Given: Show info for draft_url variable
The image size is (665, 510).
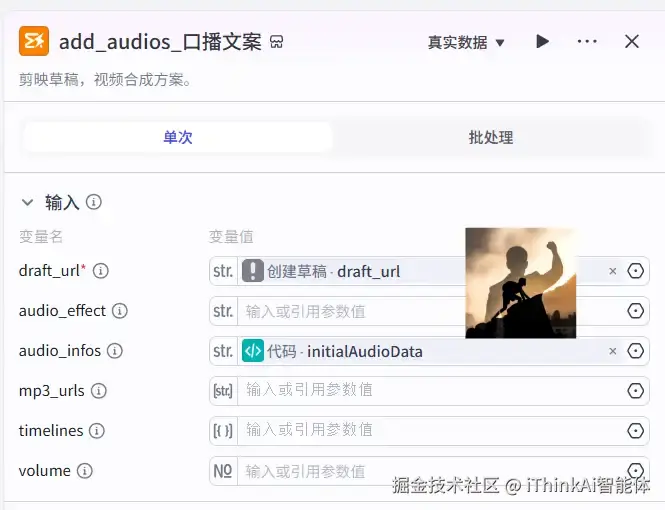Looking at the screenshot, I should click(x=101, y=270).
